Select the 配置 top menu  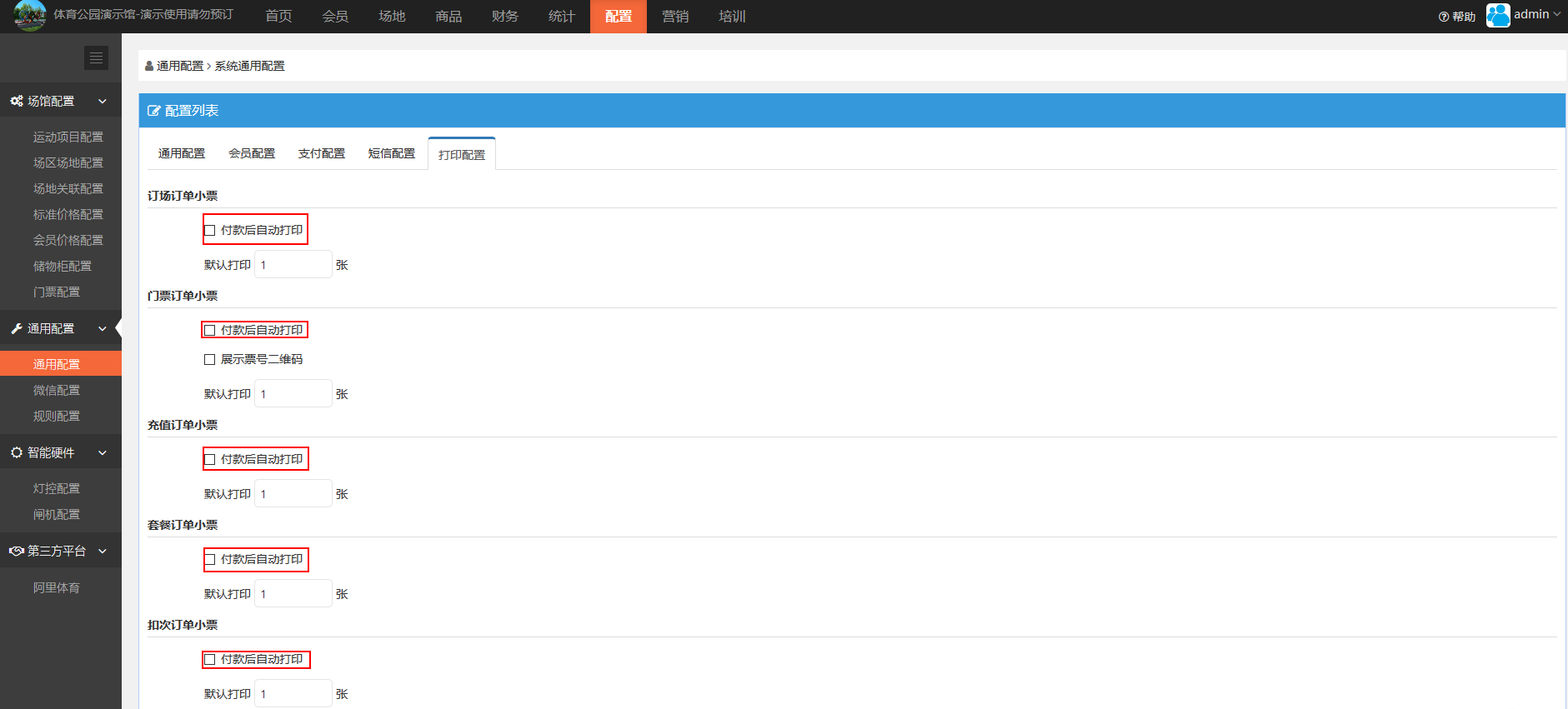point(619,17)
